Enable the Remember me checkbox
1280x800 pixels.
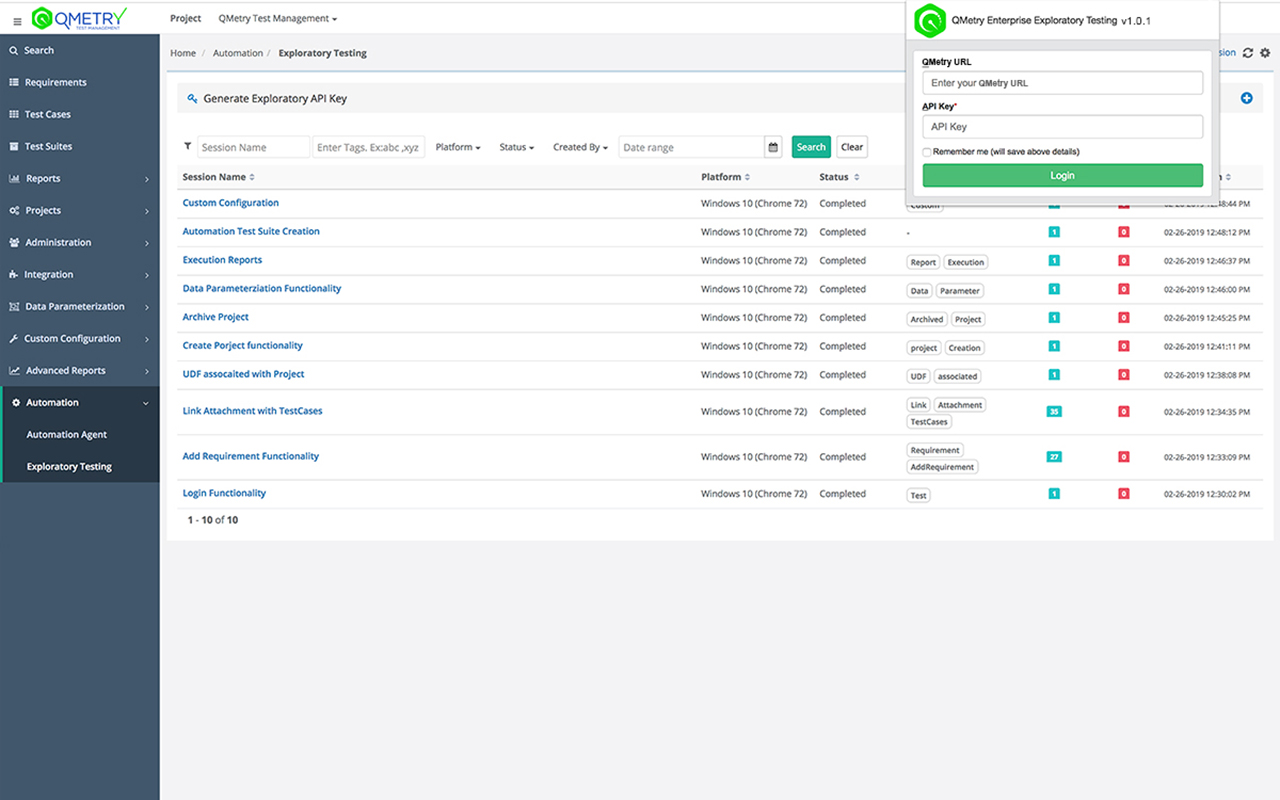point(927,152)
